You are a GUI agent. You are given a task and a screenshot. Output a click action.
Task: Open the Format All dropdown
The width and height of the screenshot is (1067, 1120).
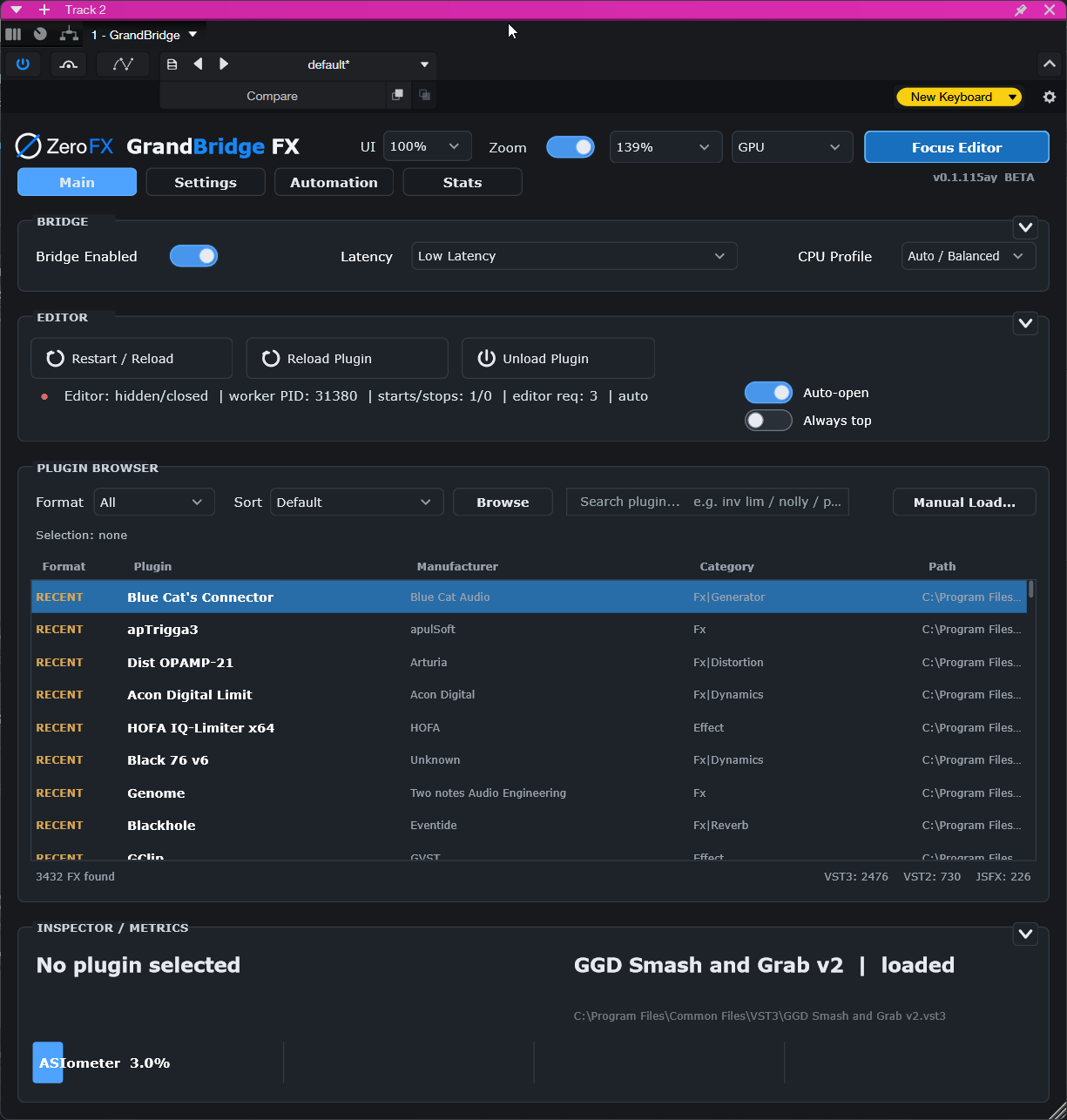tap(154, 502)
